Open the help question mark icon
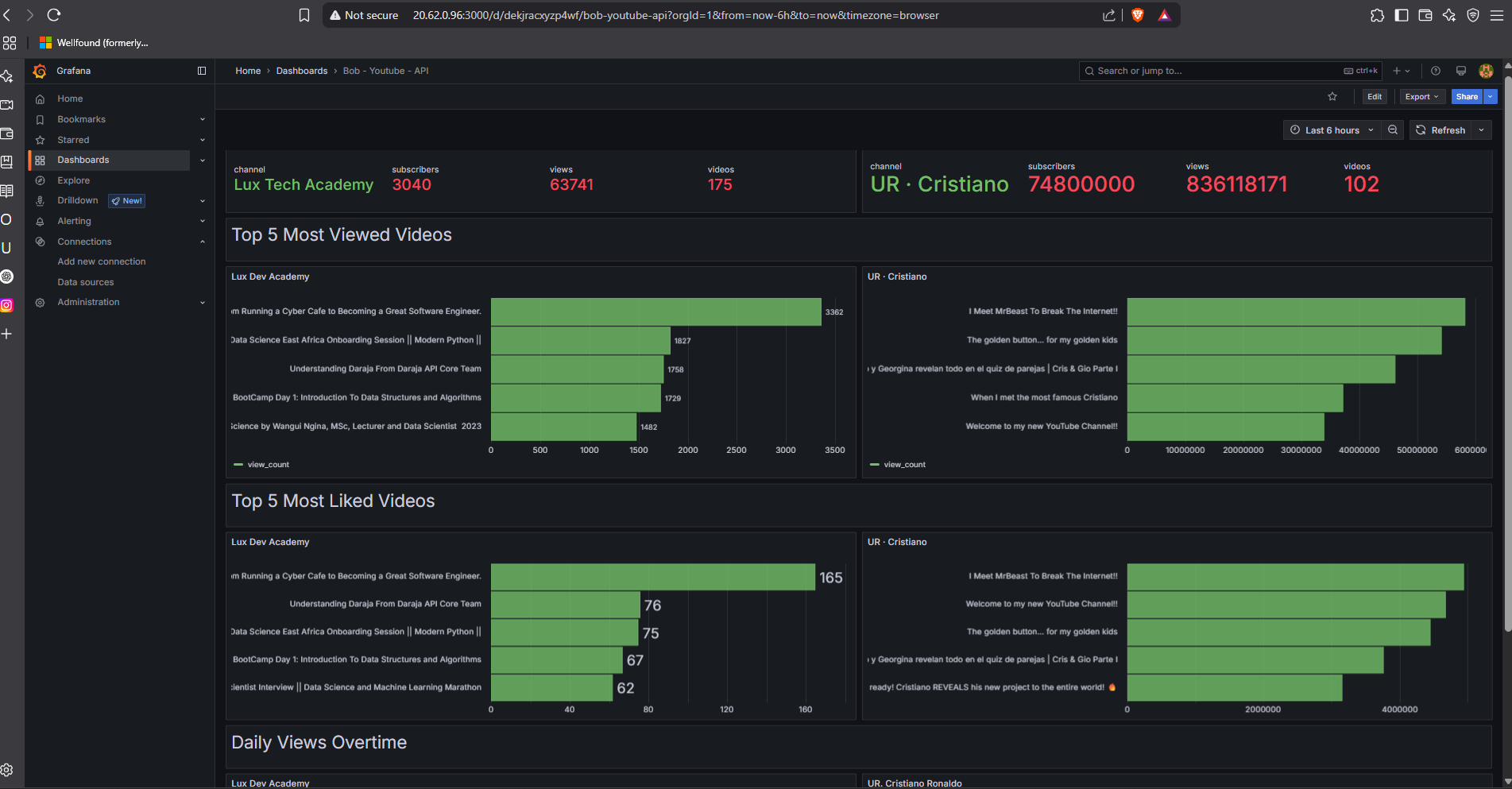This screenshot has width=1512, height=789. click(1436, 71)
